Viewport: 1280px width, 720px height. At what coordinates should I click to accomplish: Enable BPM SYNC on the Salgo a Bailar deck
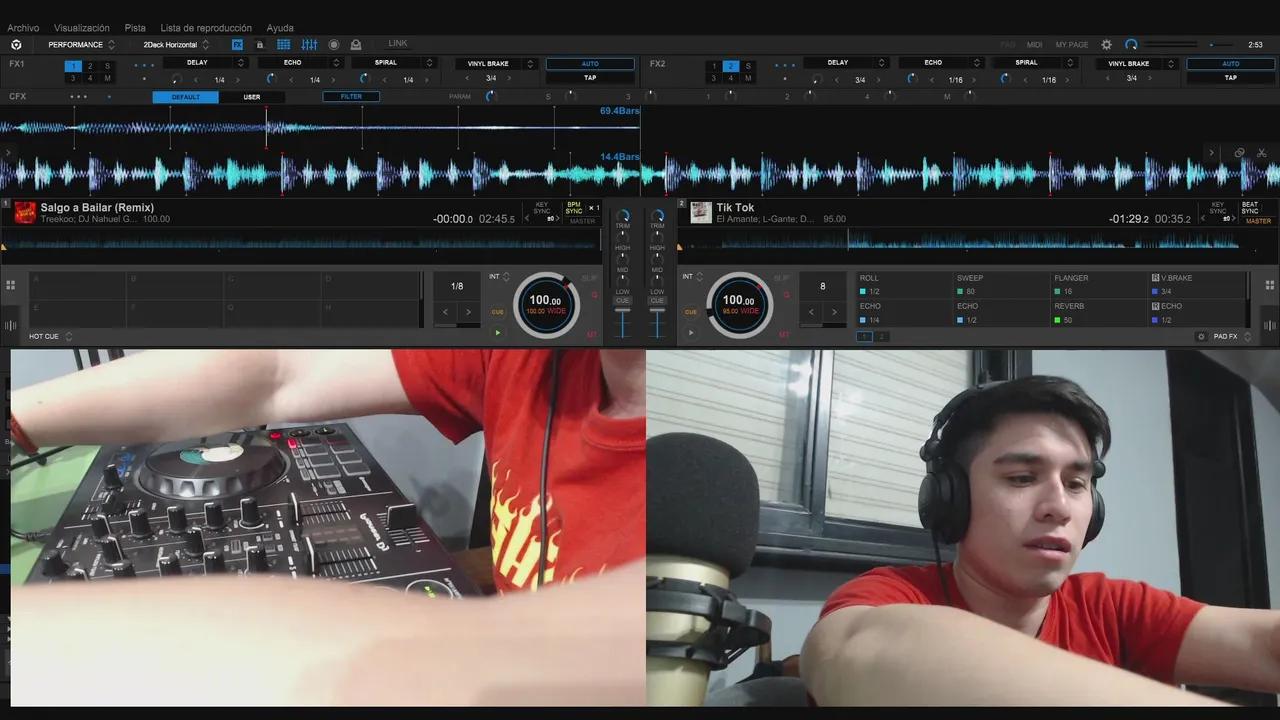coord(572,209)
